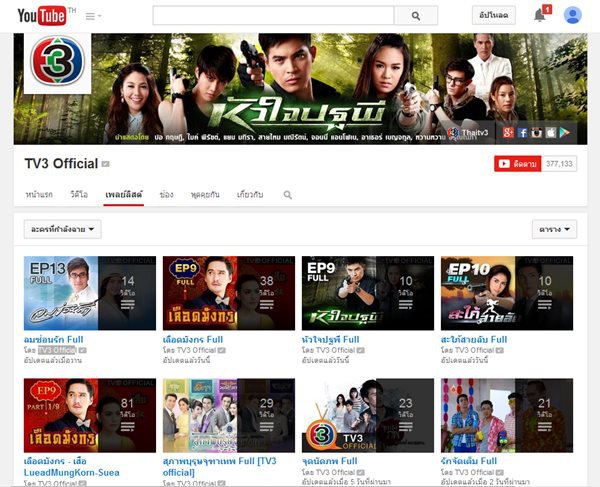The height and width of the screenshot is (487, 600).
Task: Open the notifications bell
Action: (540, 15)
